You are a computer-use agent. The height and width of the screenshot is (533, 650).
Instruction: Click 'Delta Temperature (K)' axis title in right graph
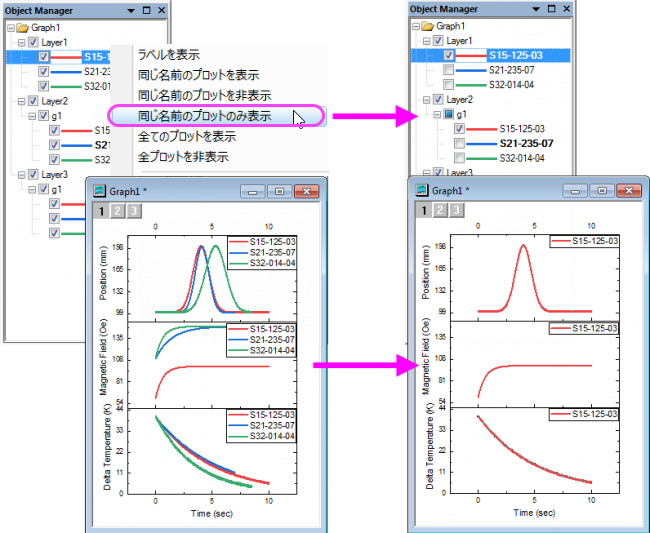point(429,447)
